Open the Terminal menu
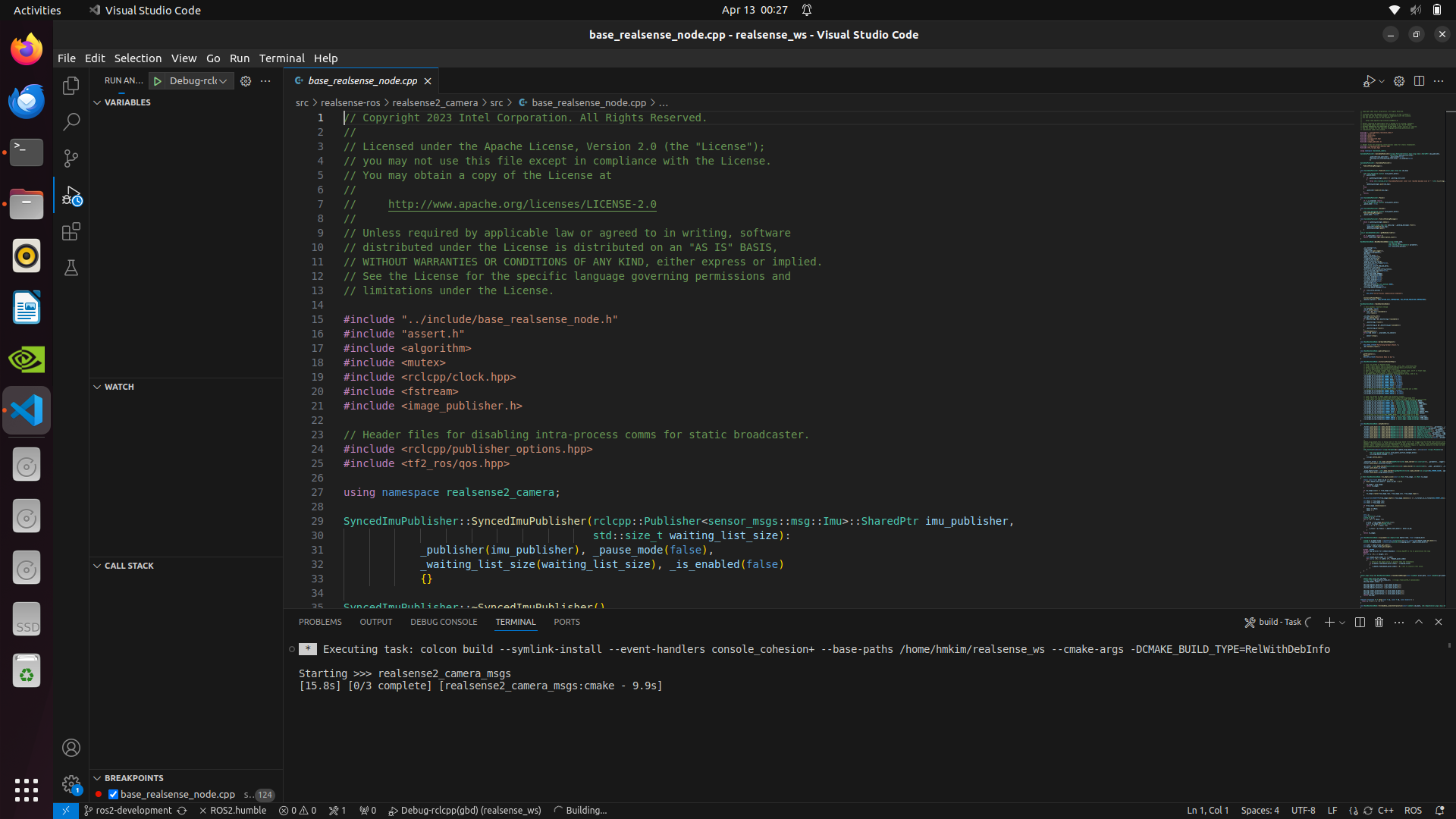1456x819 pixels. (x=282, y=58)
